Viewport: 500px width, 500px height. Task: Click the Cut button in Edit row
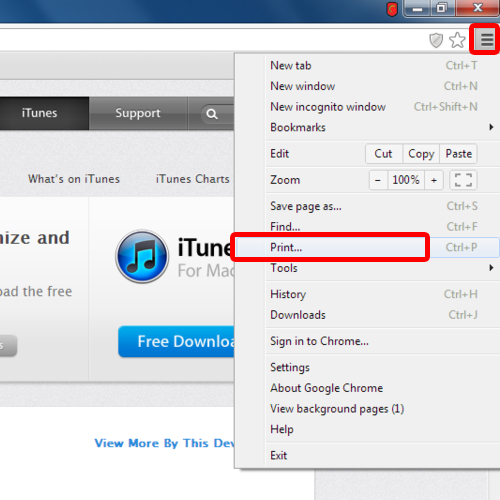[x=384, y=154]
